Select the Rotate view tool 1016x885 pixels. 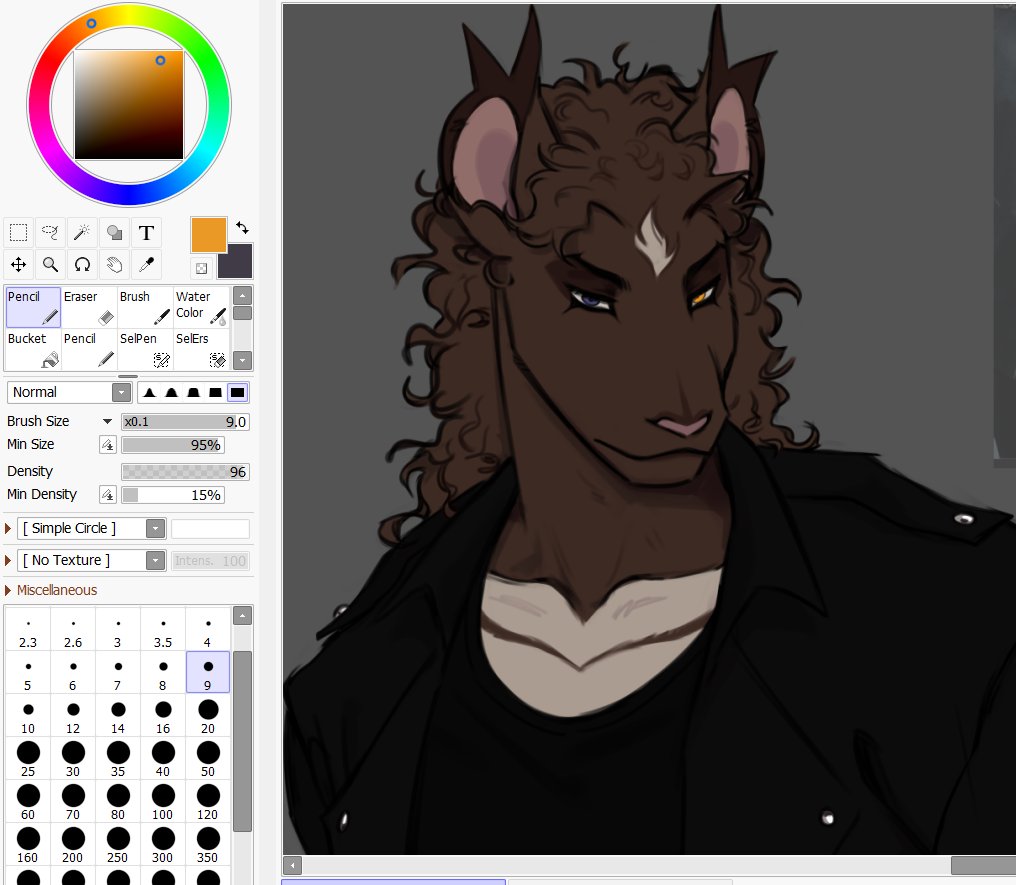(82, 264)
